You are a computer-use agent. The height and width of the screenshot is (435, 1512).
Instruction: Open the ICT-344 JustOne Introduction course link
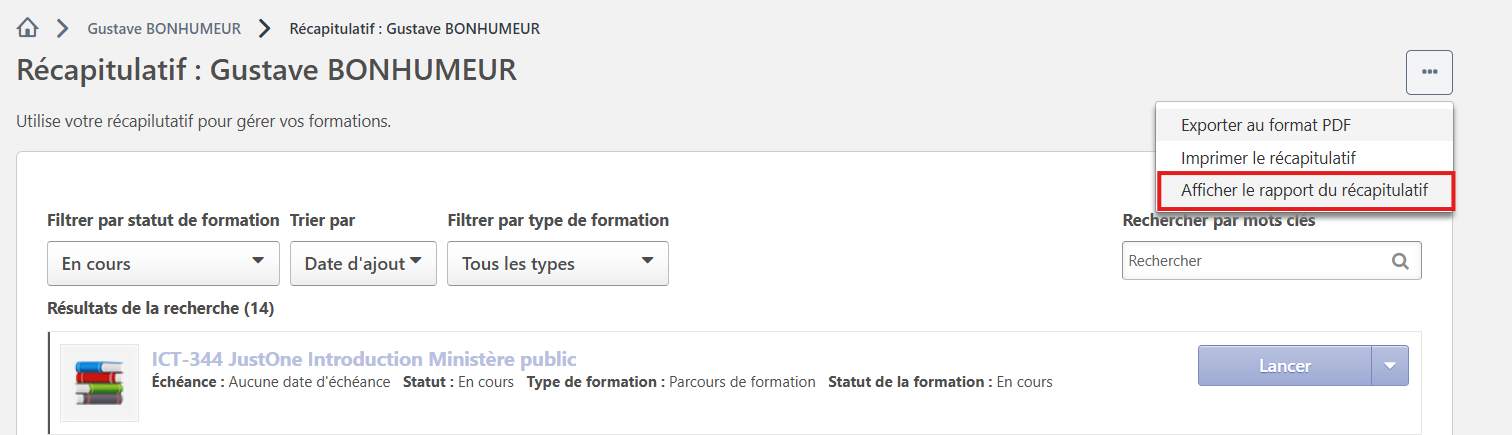pos(364,359)
